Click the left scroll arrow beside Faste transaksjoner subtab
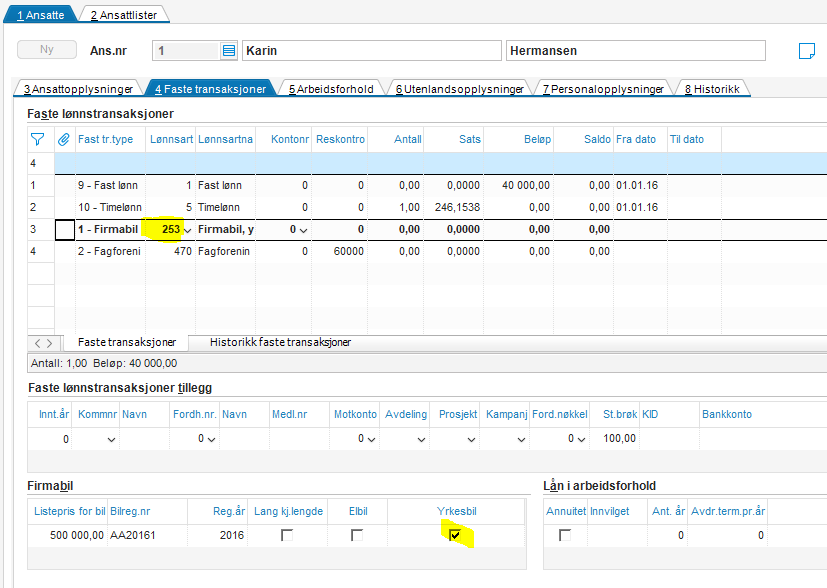827x588 pixels. (x=37, y=343)
